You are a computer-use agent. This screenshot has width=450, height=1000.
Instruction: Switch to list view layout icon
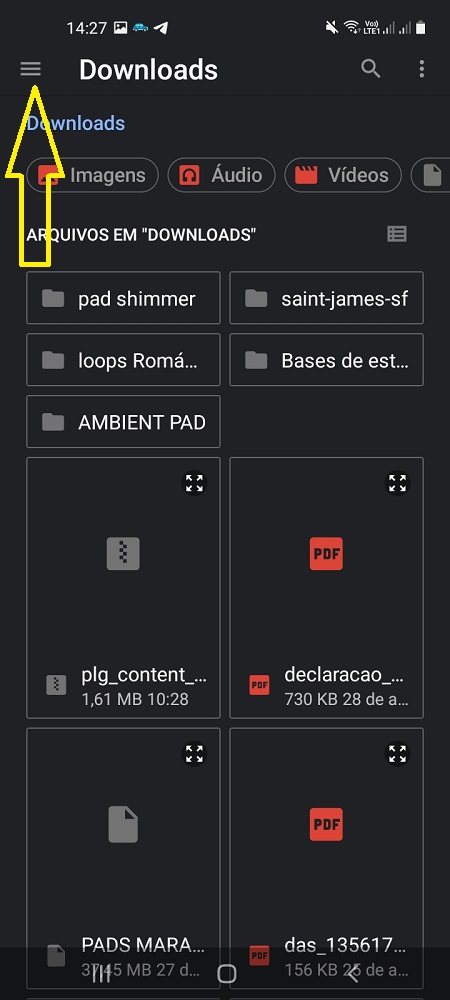click(397, 234)
